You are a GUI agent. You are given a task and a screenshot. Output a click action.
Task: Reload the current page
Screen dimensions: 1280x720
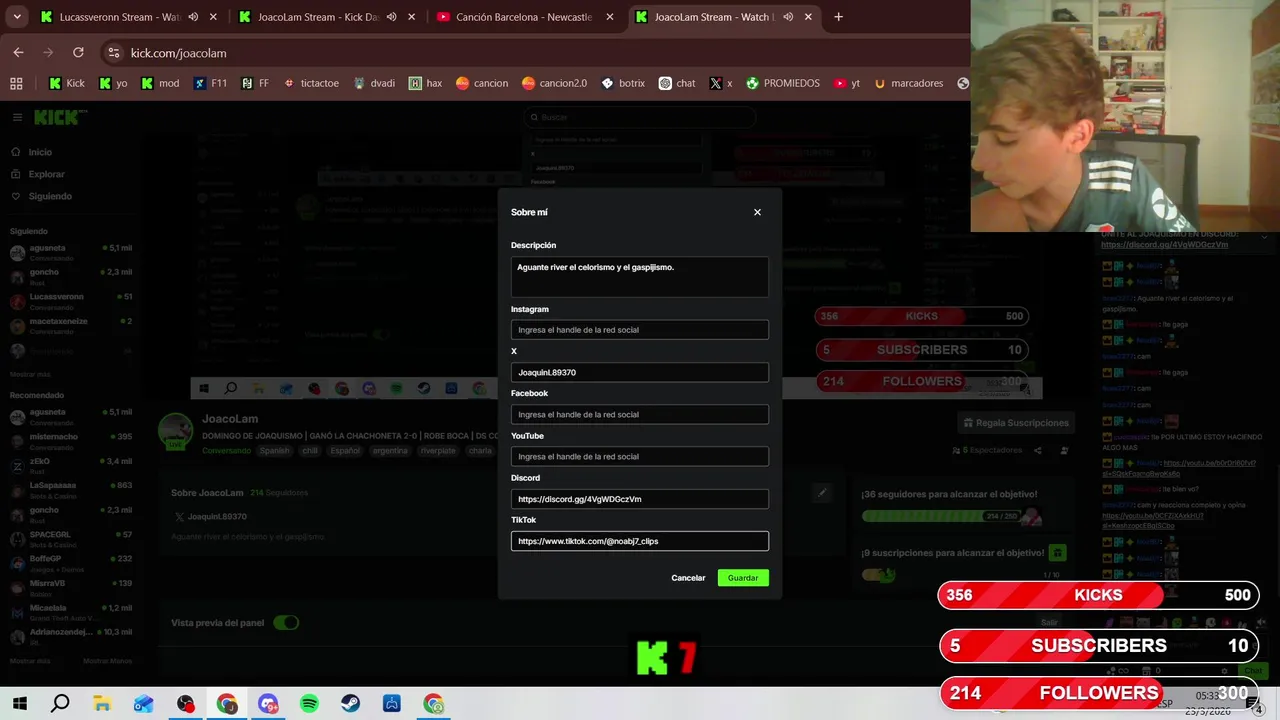(x=78, y=52)
